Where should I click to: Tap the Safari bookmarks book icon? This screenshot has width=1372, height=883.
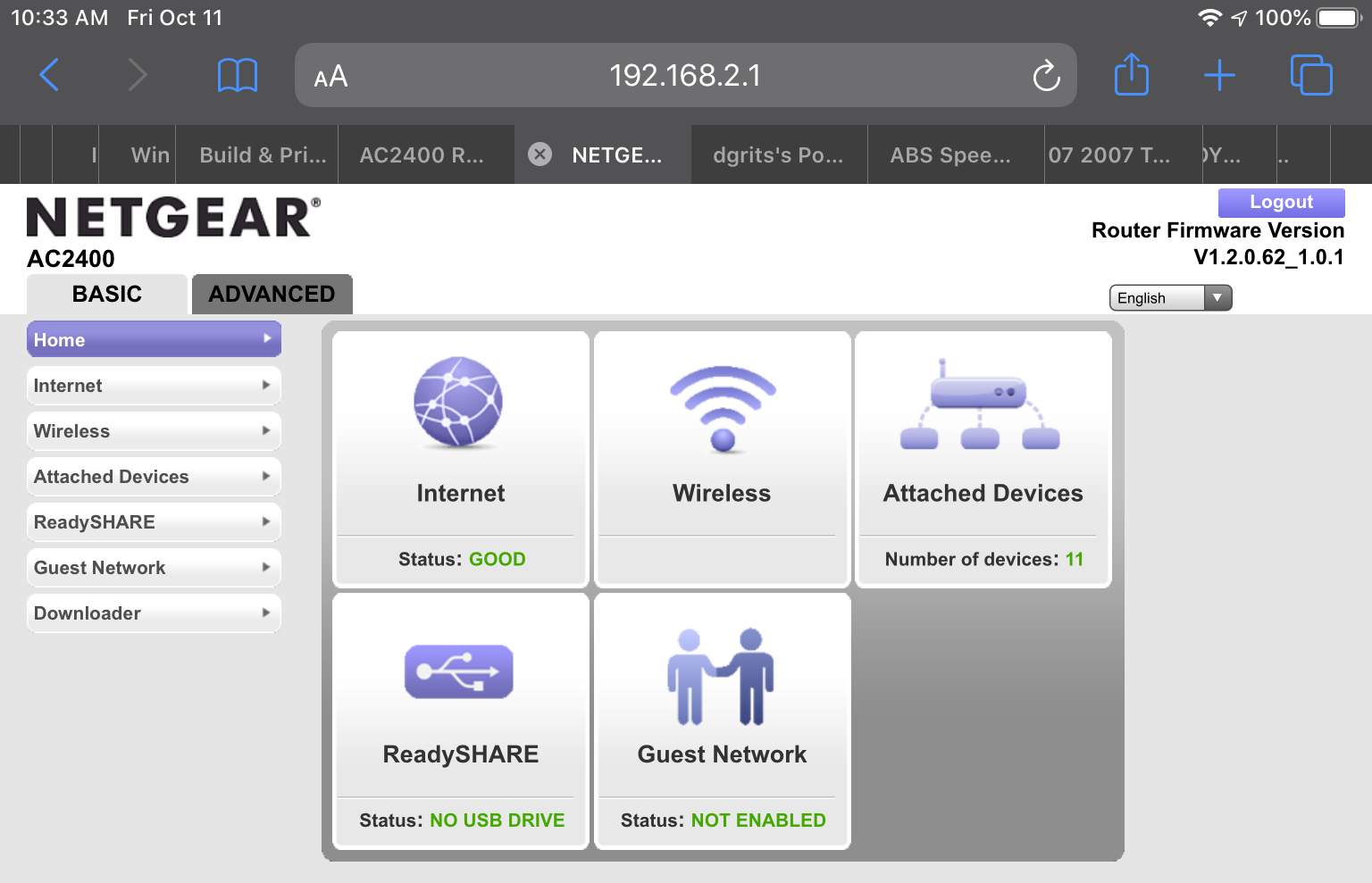click(238, 76)
